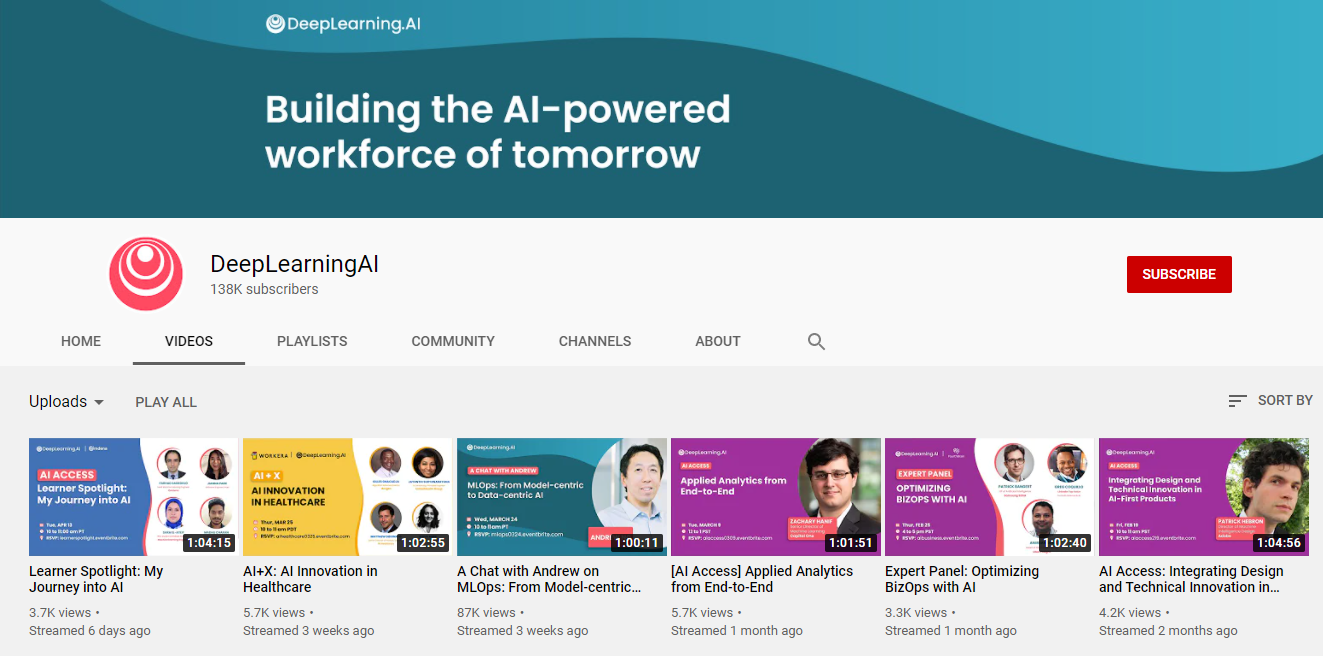Click the 1:00:11 duration badge
Viewport: 1323px width, 656px height.
[637, 543]
